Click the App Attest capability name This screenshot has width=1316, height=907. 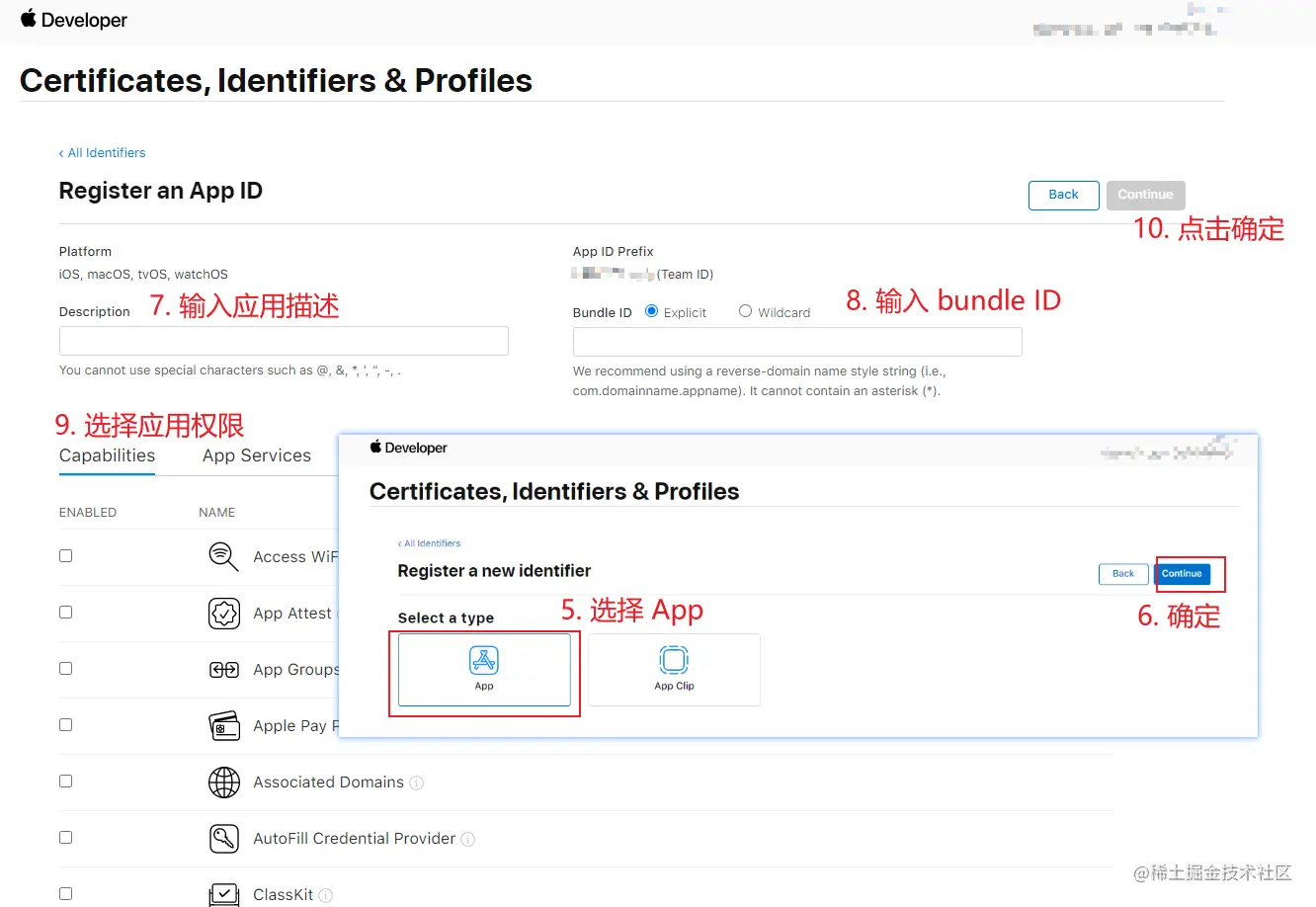pos(292,614)
